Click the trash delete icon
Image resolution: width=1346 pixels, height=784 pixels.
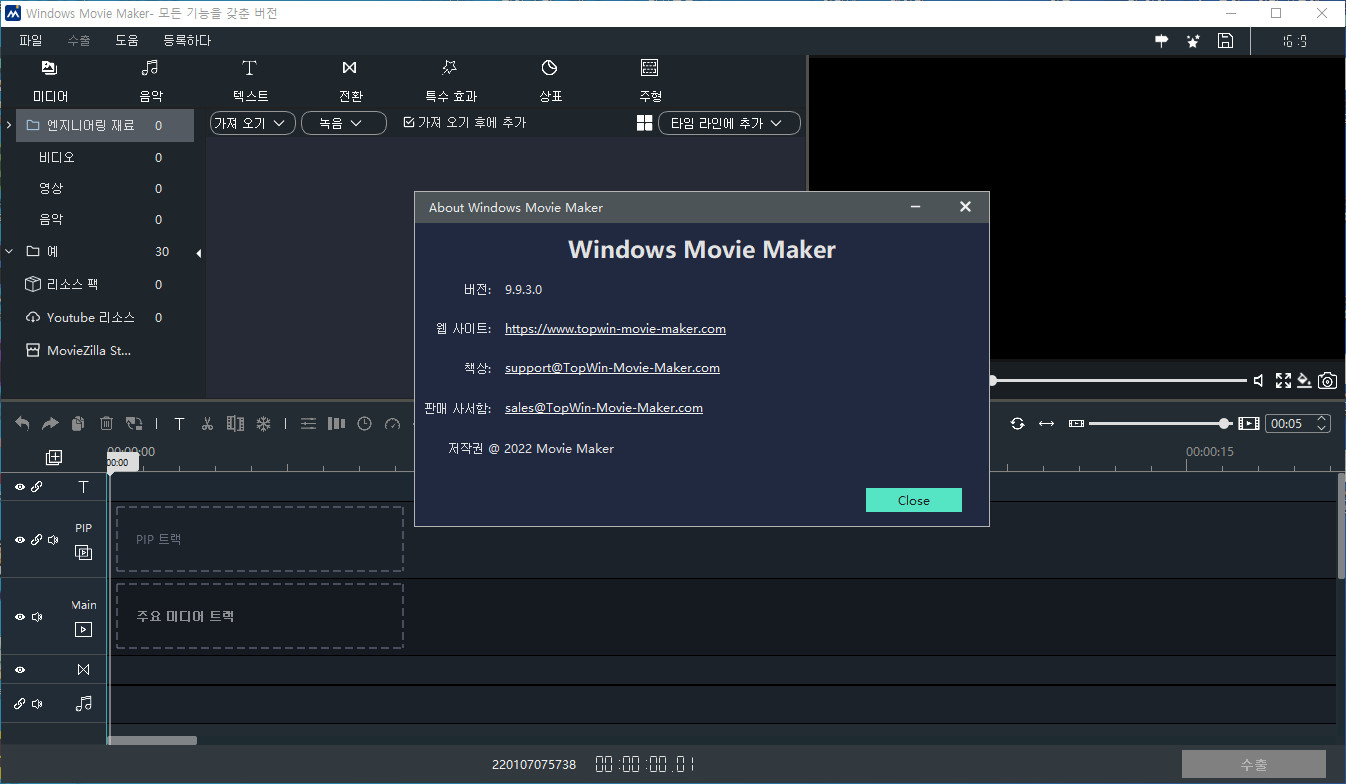point(106,424)
